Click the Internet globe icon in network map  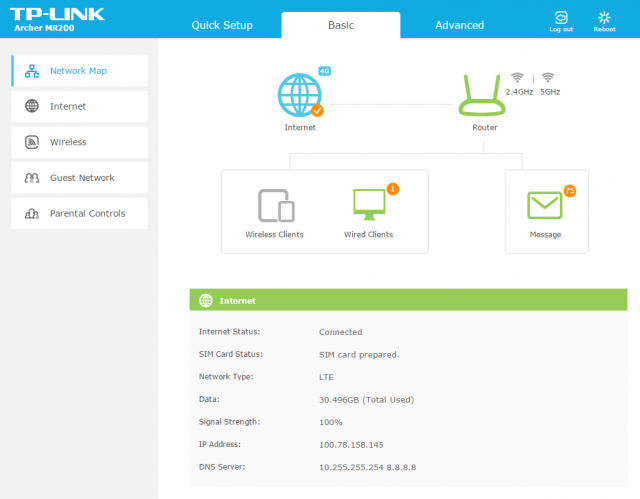click(x=300, y=94)
